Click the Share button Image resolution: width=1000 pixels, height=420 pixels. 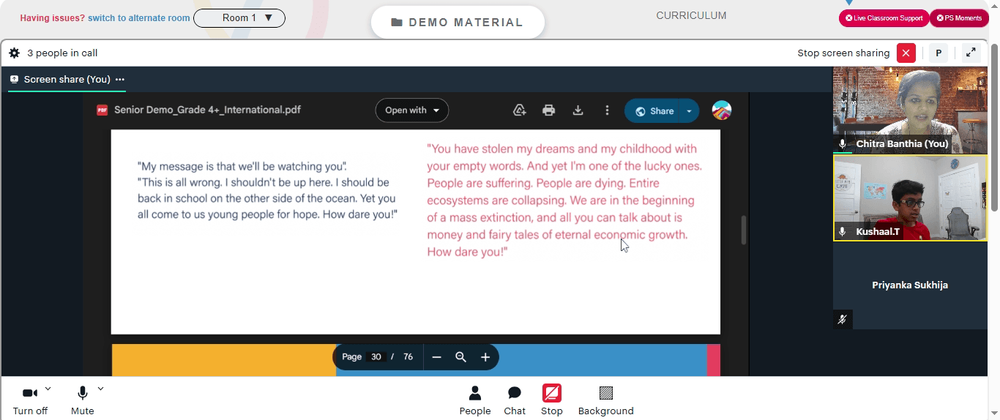653,111
